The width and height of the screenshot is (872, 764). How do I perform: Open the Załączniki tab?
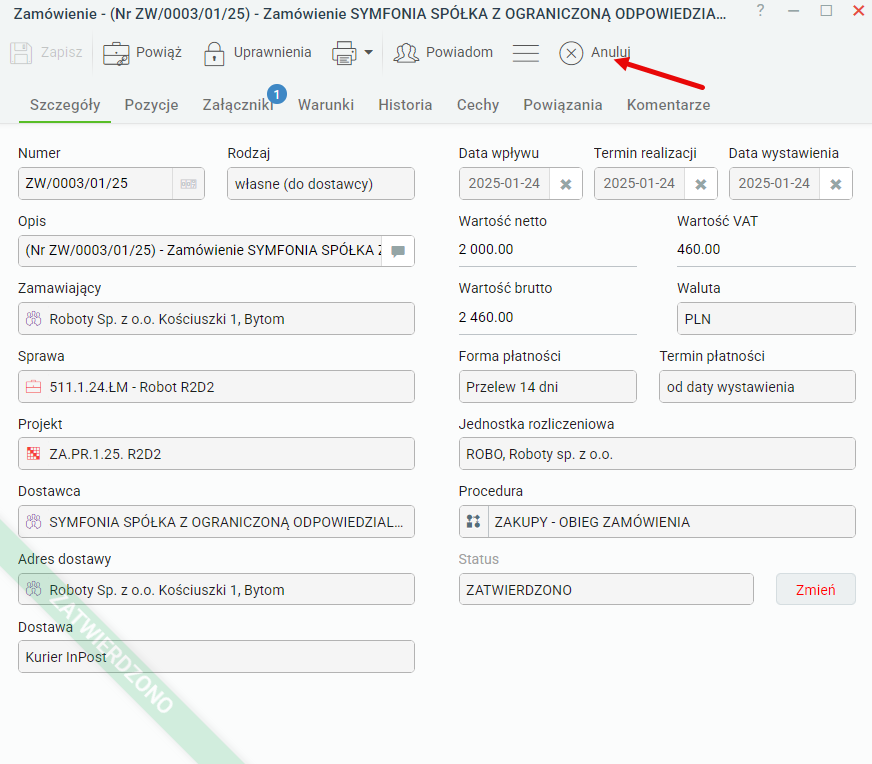[238, 105]
